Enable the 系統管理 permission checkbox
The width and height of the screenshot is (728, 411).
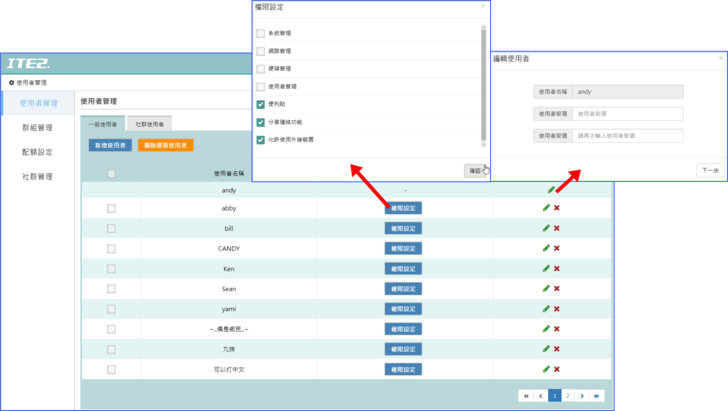point(261,34)
